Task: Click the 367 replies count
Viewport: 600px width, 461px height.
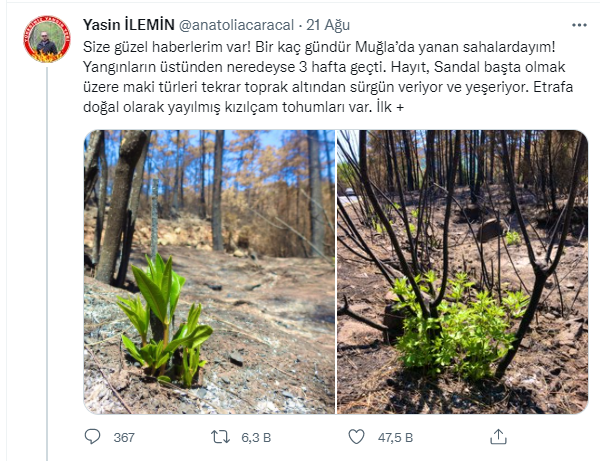Action: tap(124, 437)
